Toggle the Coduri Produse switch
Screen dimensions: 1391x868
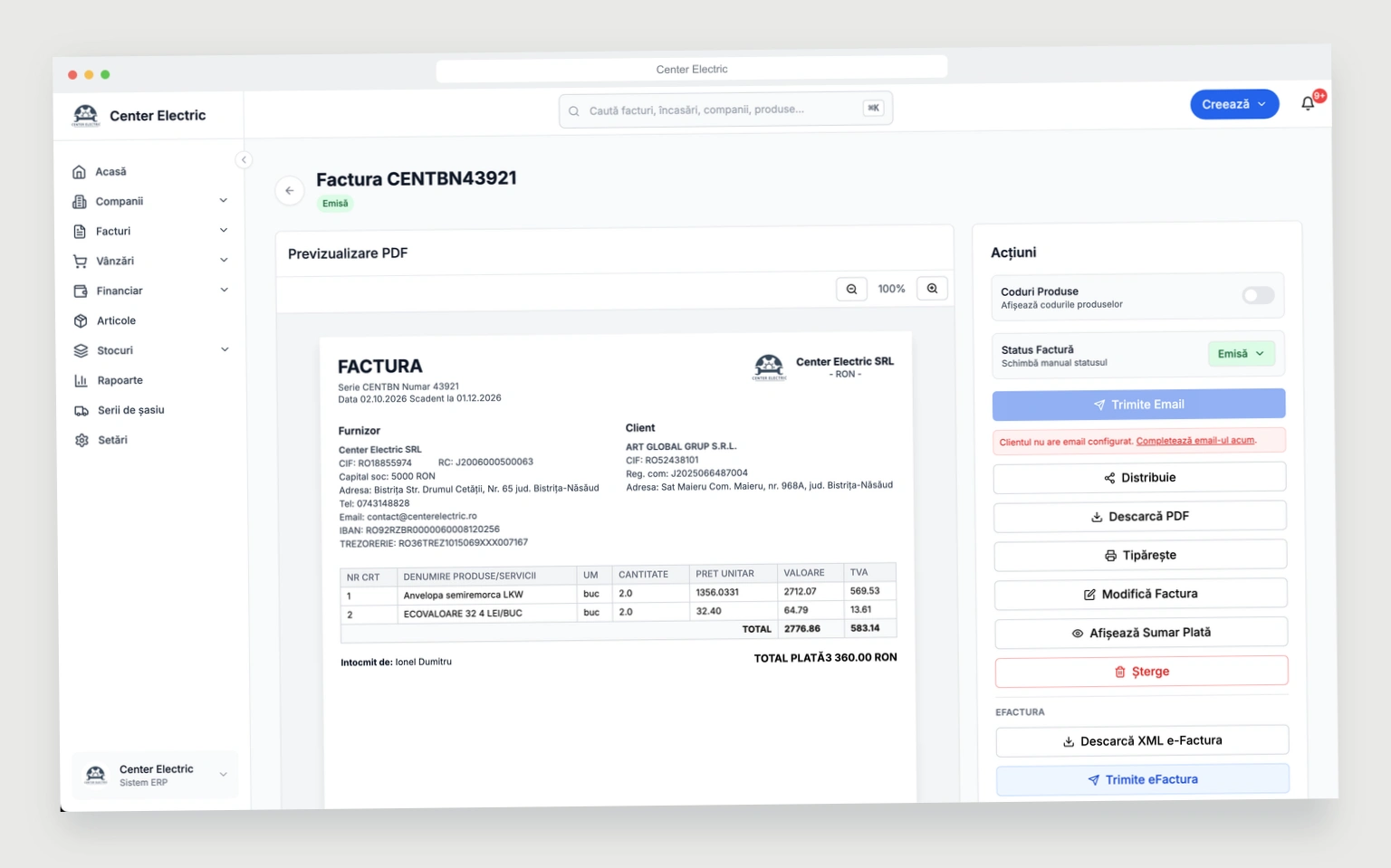pyautogui.click(x=1258, y=295)
